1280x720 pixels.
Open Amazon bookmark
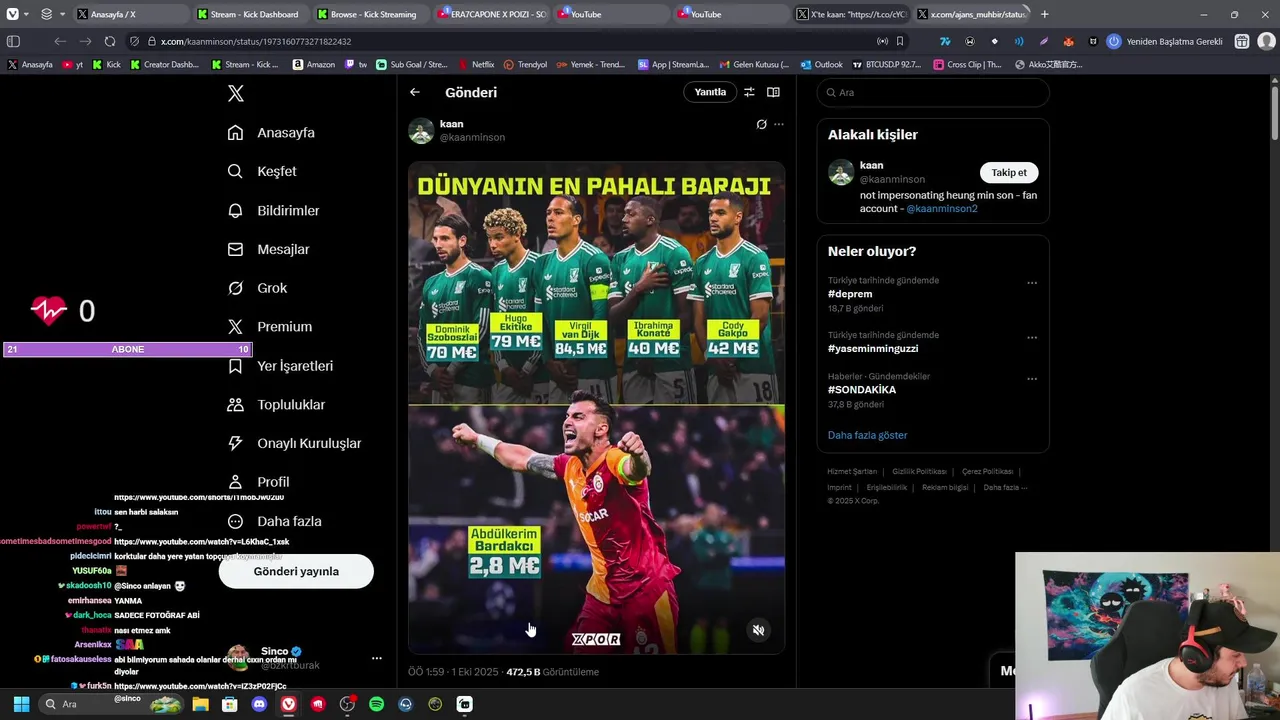pos(313,64)
